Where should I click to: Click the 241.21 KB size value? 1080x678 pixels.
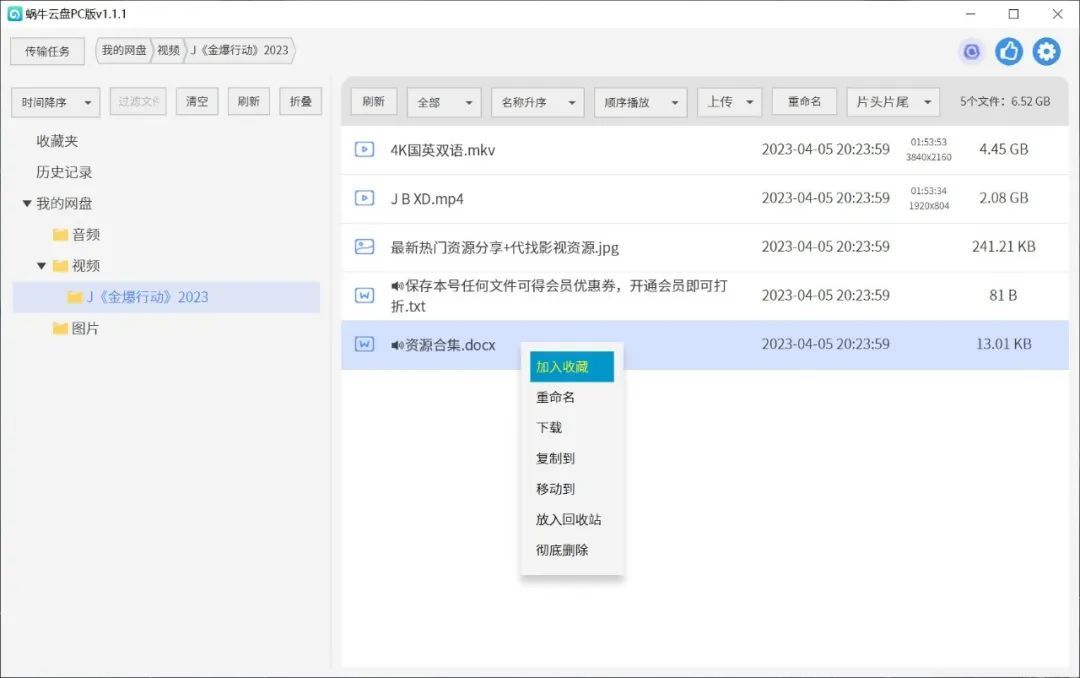[x=1004, y=247]
